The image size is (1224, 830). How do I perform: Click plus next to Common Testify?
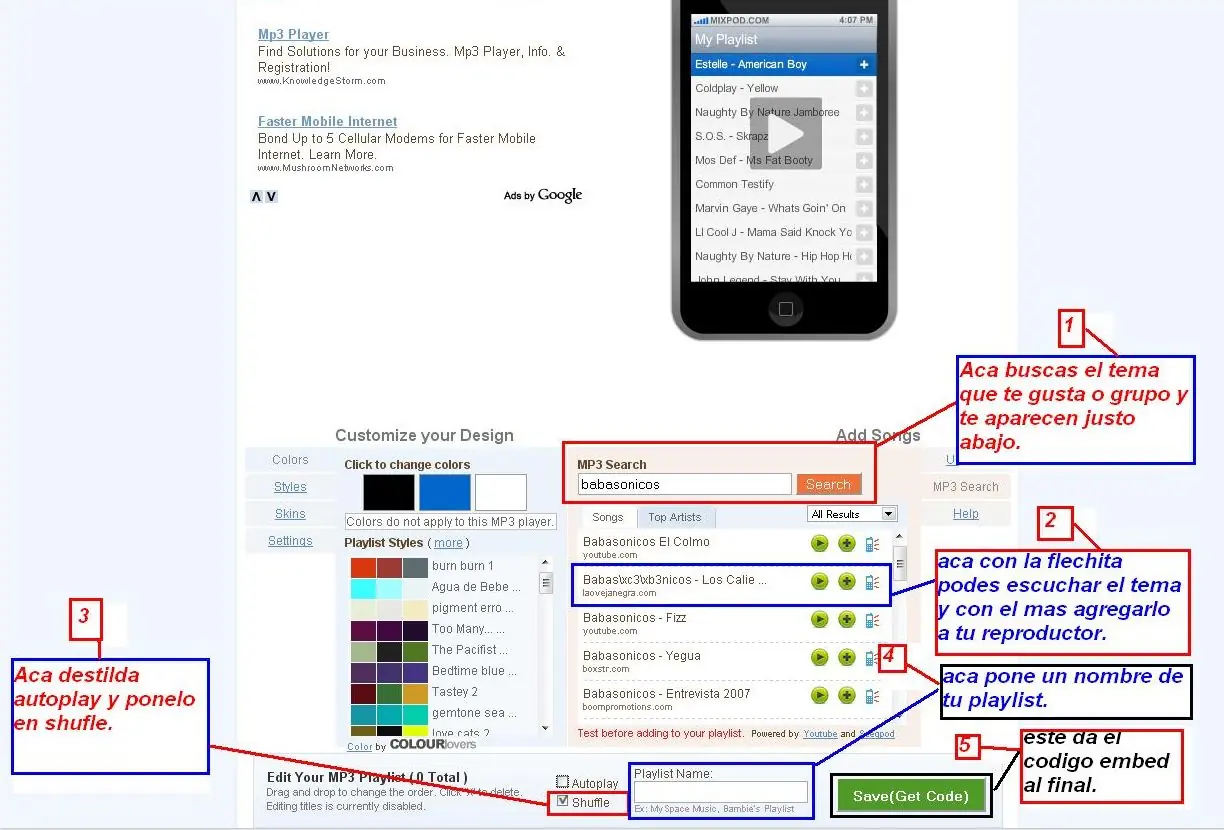864,185
